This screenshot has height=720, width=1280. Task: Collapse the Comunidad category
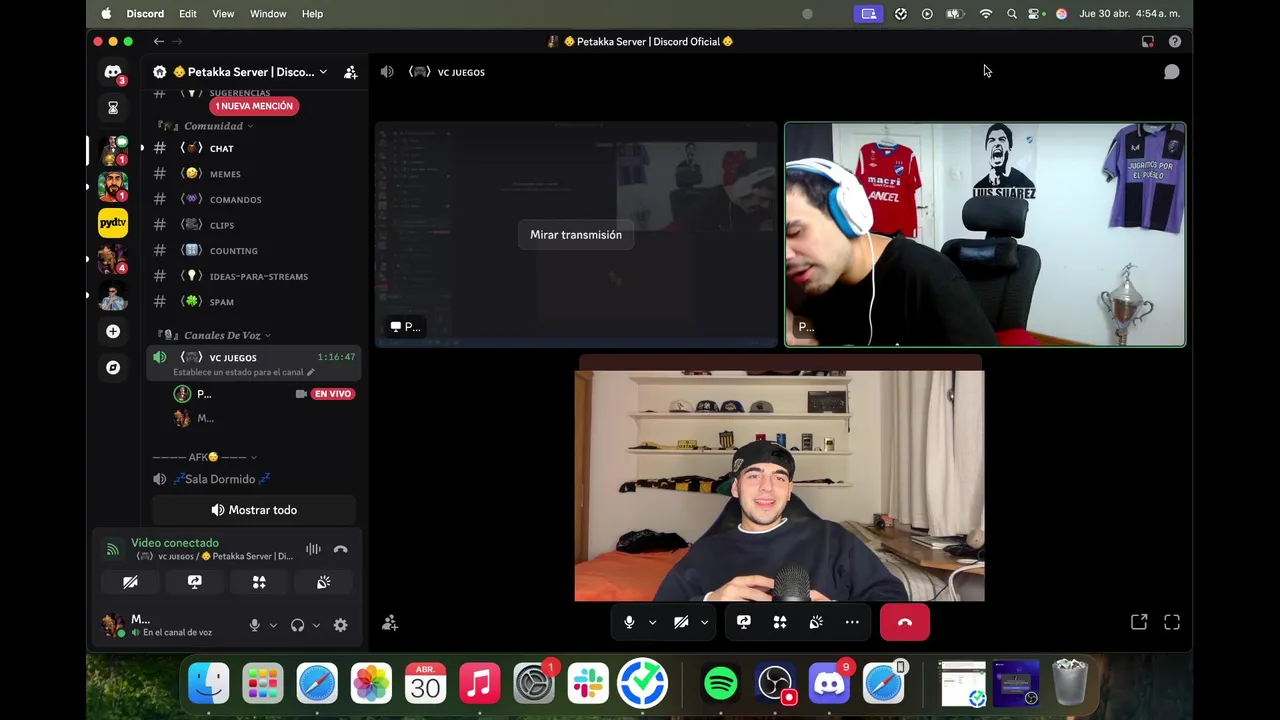tap(213, 126)
